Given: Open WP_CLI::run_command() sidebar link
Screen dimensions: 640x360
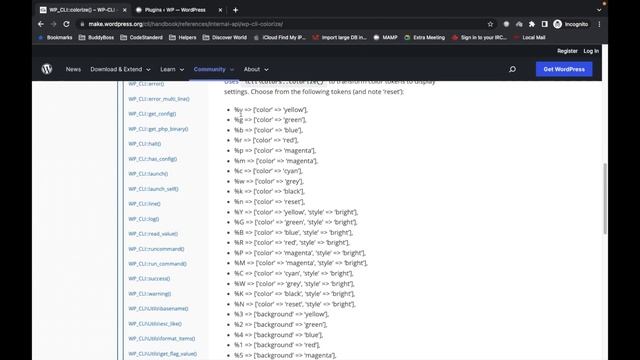Looking at the screenshot, I should click(x=158, y=264).
